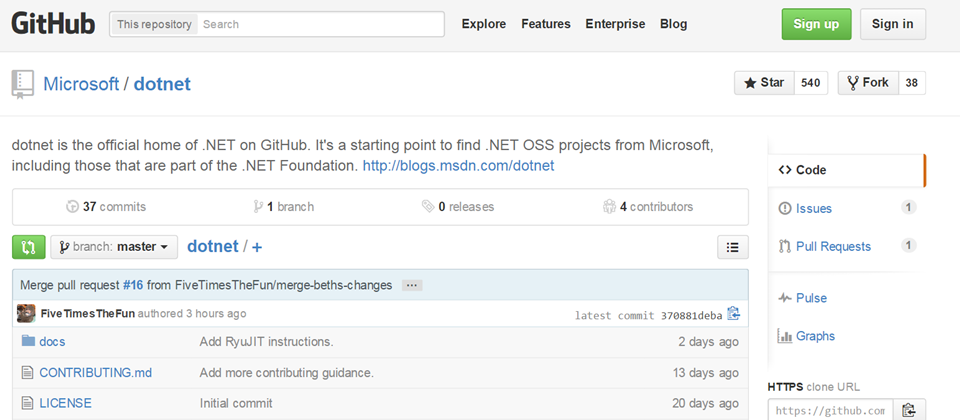Click the FiveTimesTheFun avatar image
The width and height of the screenshot is (960, 420).
(26, 314)
